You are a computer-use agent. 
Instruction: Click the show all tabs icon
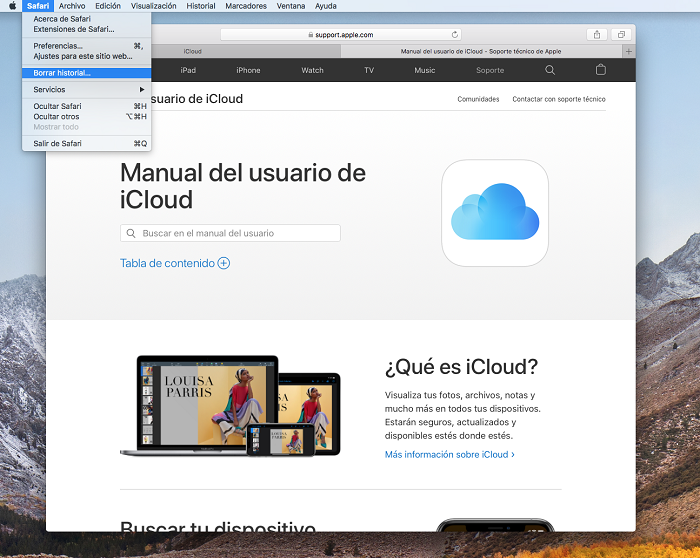coord(621,34)
